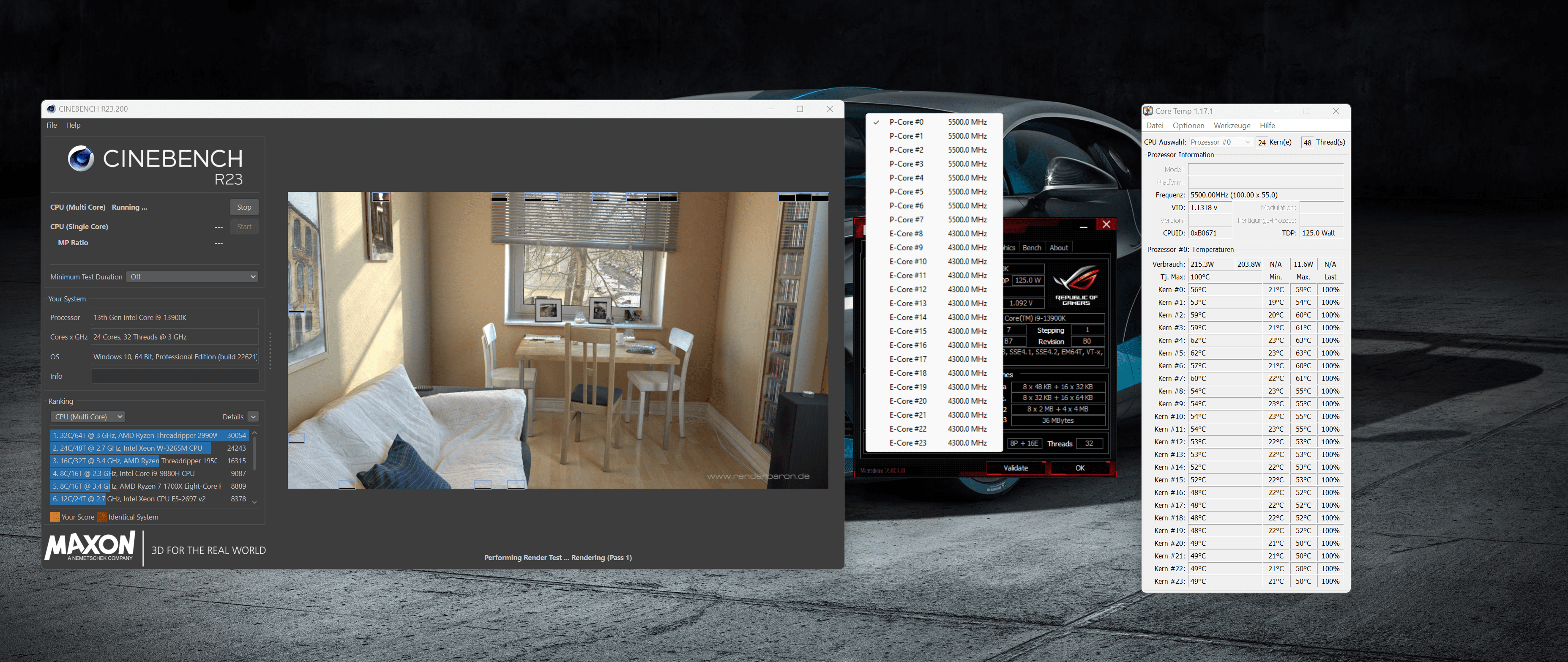The height and width of the screenshot is (662, 1568).
Task: Open the Hilfe menu in Core Temp
Action: (1268, 126)
